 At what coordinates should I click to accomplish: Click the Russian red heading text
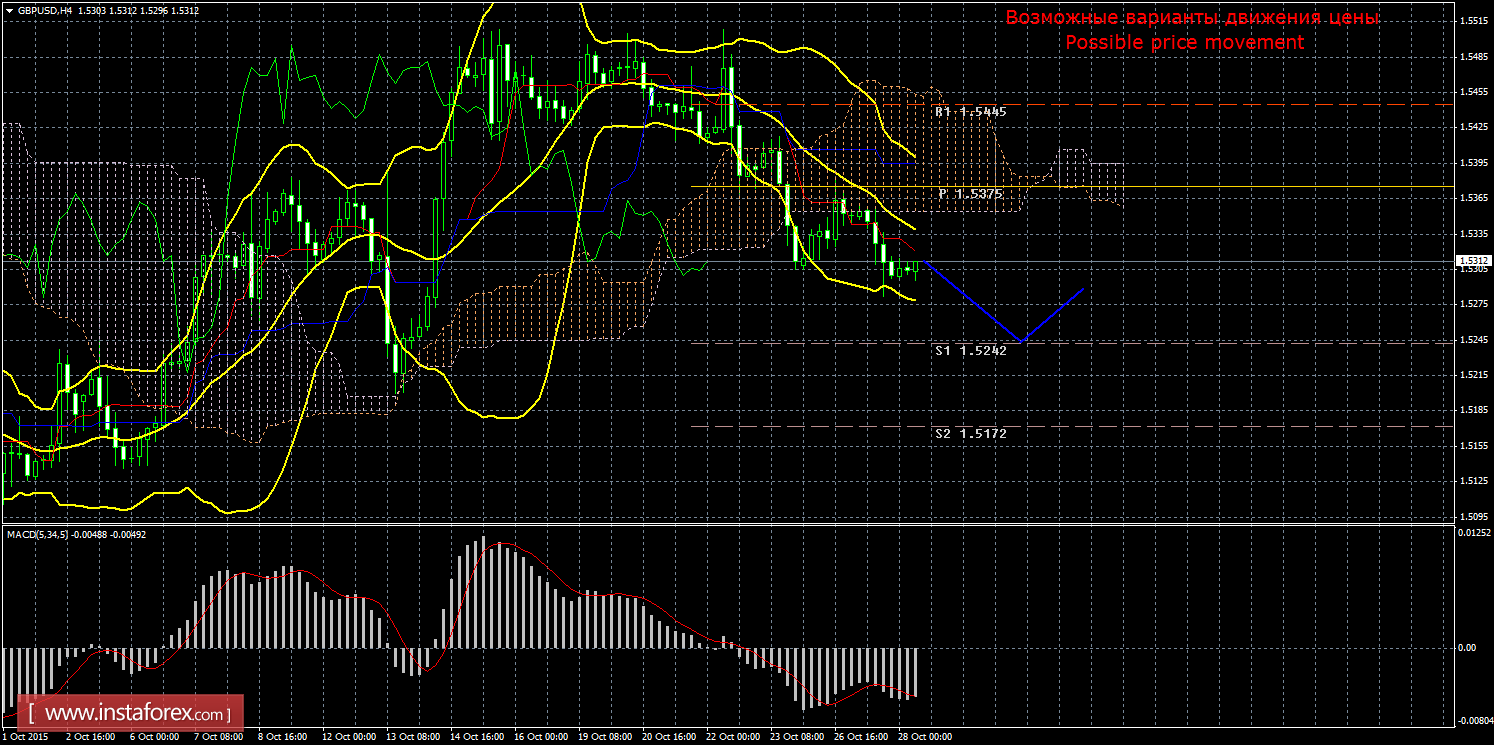click(x=1192, y=18)
